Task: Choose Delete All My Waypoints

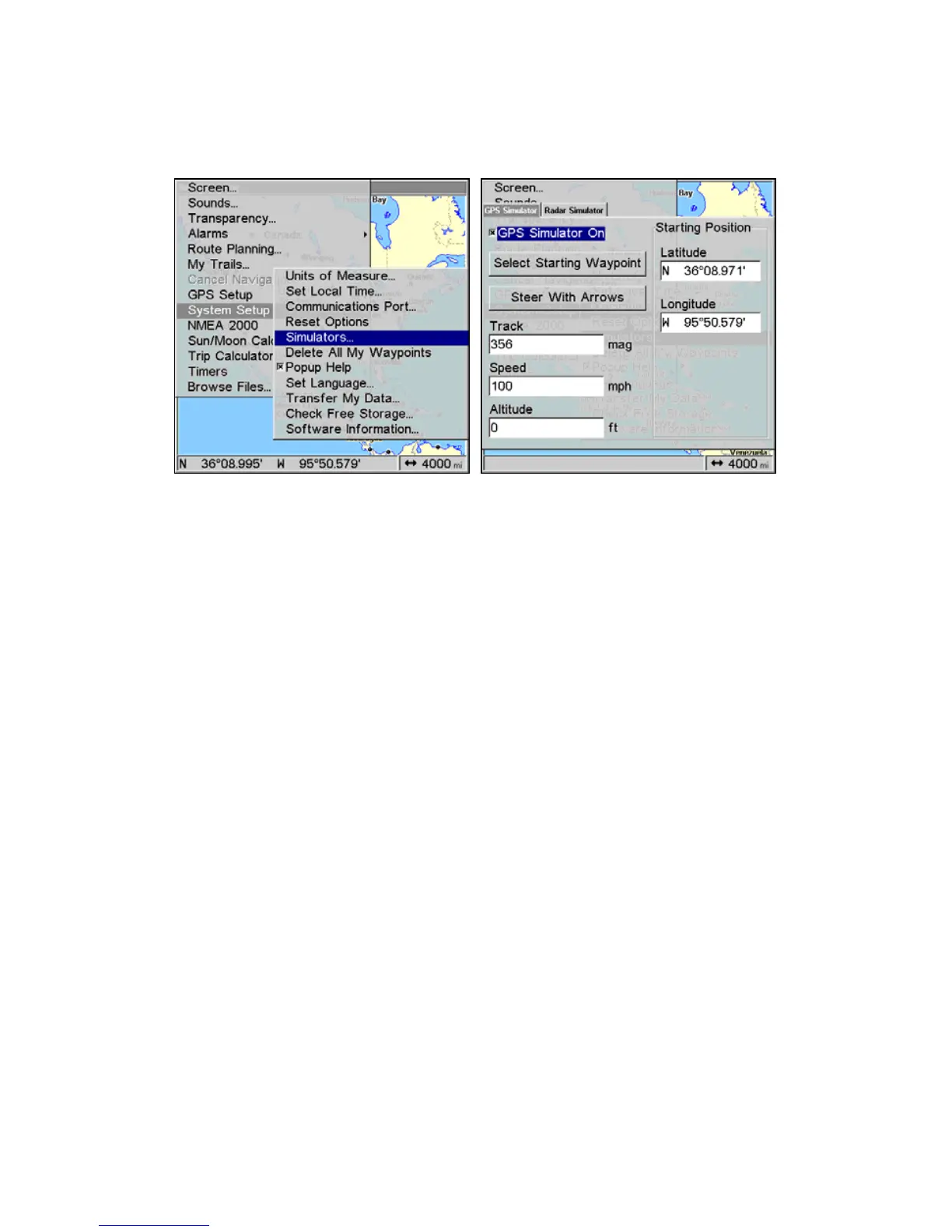Action: click(358, 352)
